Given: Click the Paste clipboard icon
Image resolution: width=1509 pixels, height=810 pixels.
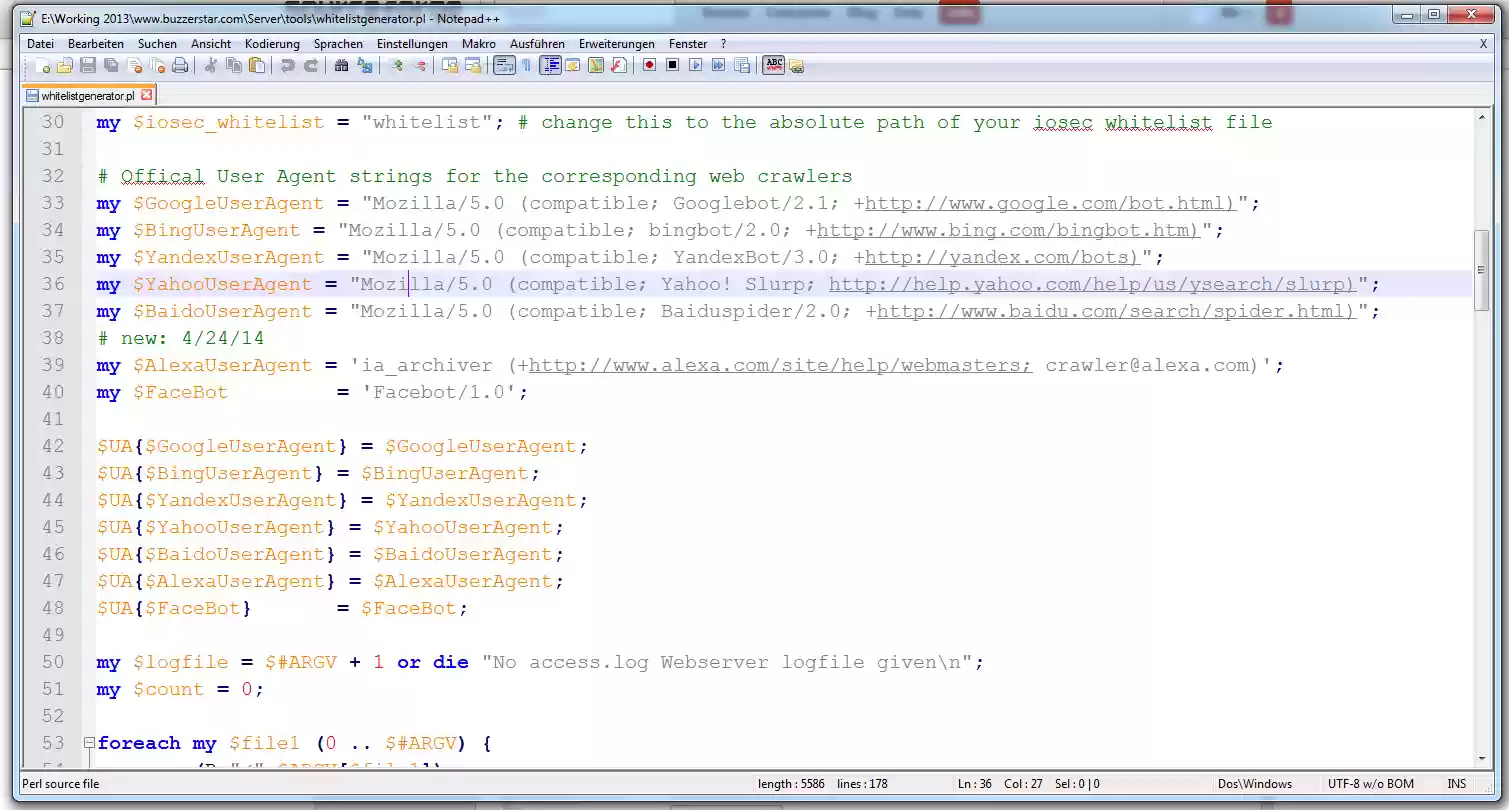Looking at the screenshot, I should coord(256,66).
